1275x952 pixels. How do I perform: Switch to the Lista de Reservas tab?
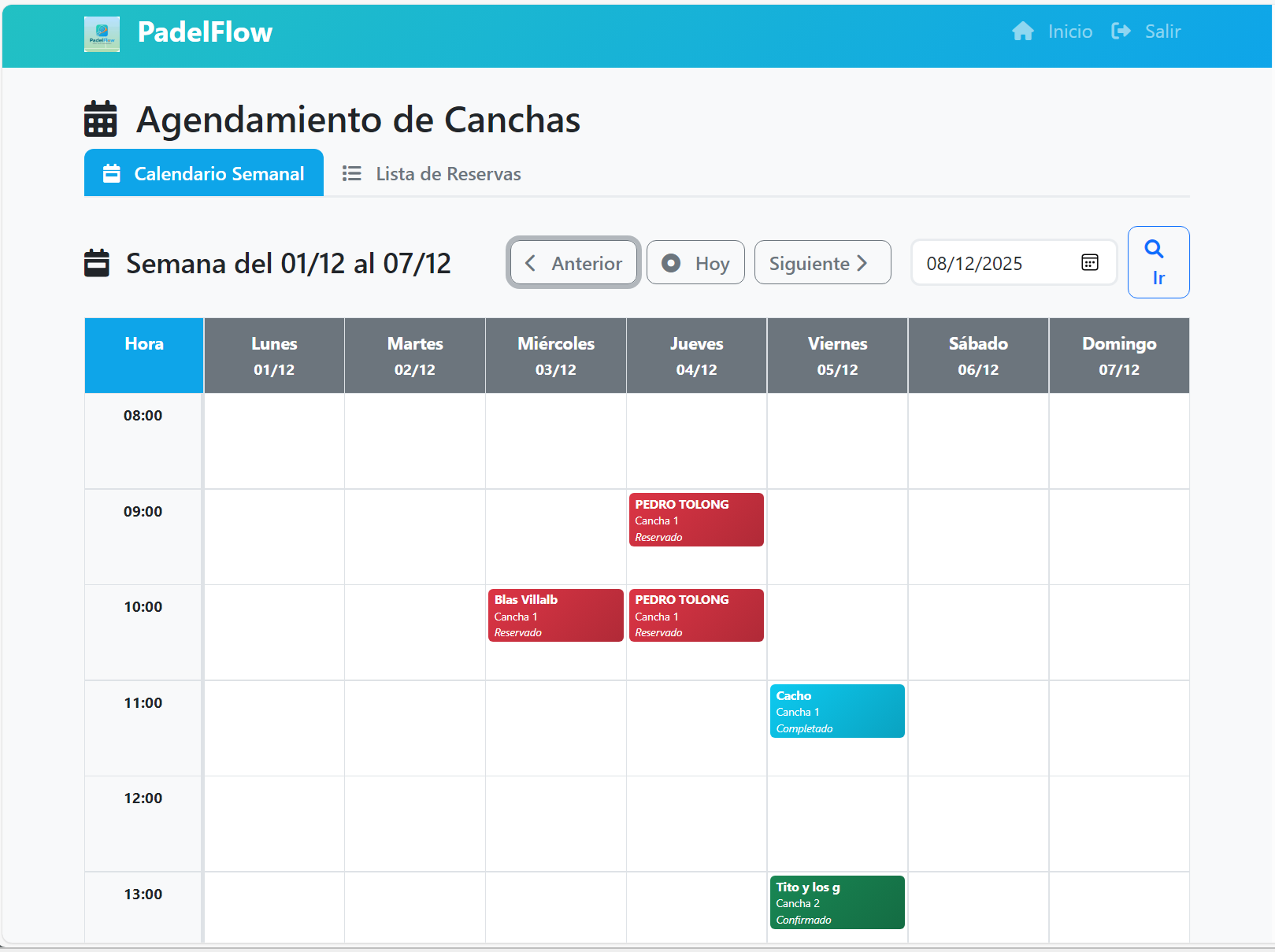click(x=447, y=173)
